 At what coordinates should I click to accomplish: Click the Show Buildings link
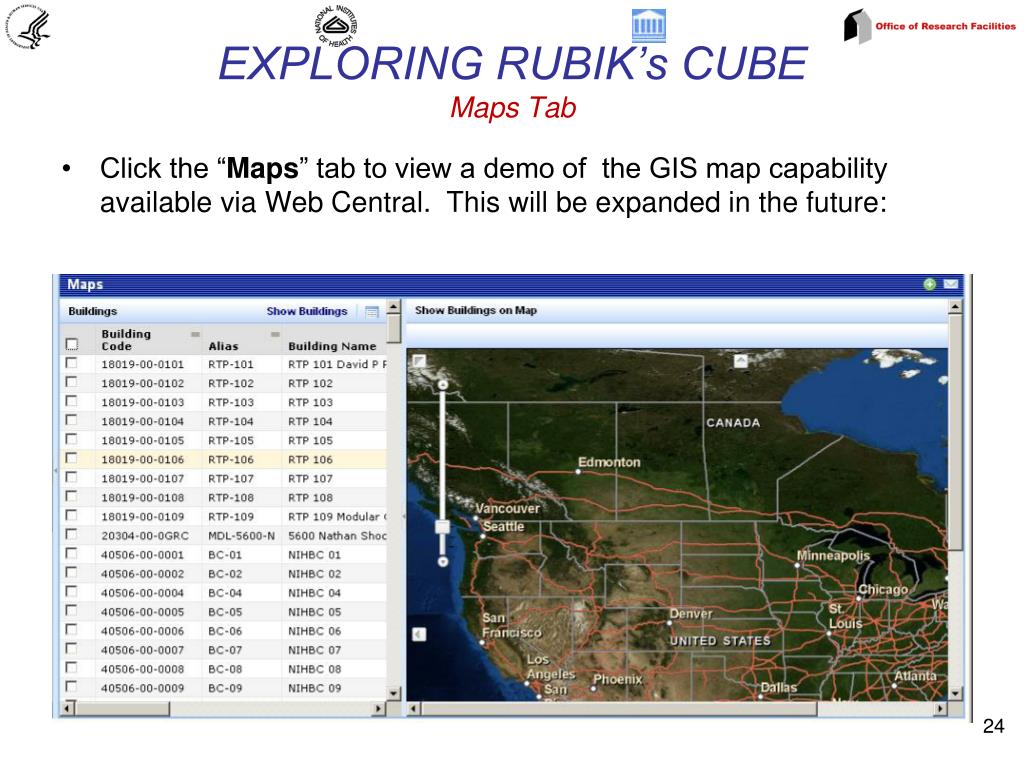tap(306, 312)
